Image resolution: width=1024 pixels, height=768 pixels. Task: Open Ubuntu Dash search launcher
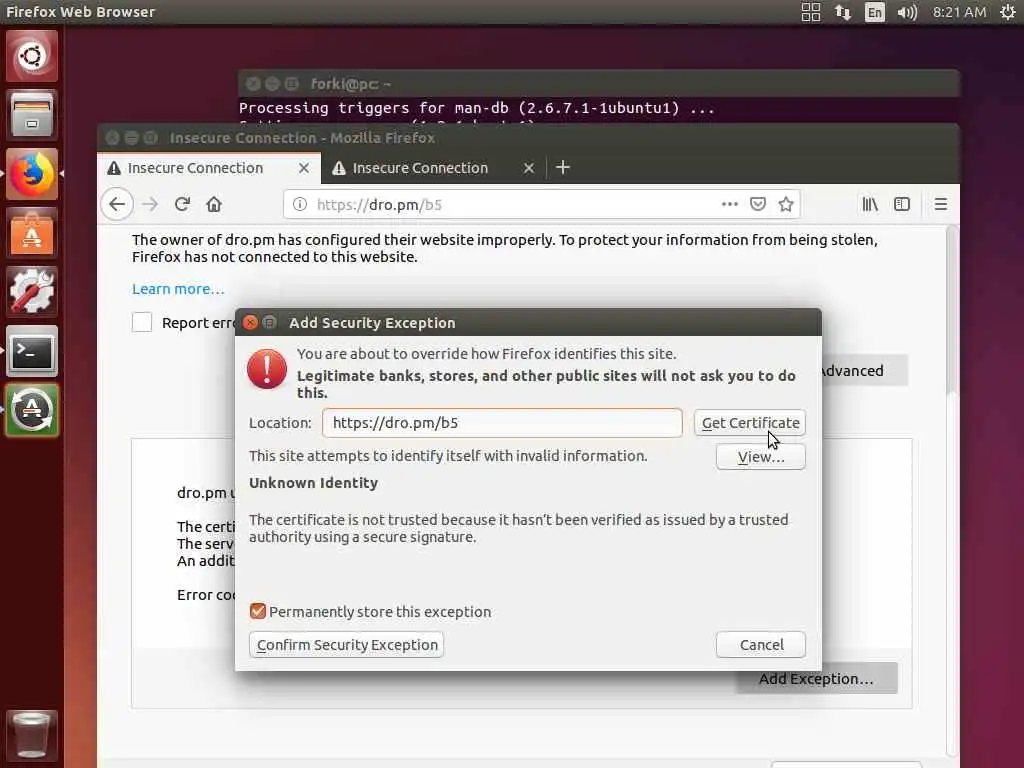(x=31, y=56)
